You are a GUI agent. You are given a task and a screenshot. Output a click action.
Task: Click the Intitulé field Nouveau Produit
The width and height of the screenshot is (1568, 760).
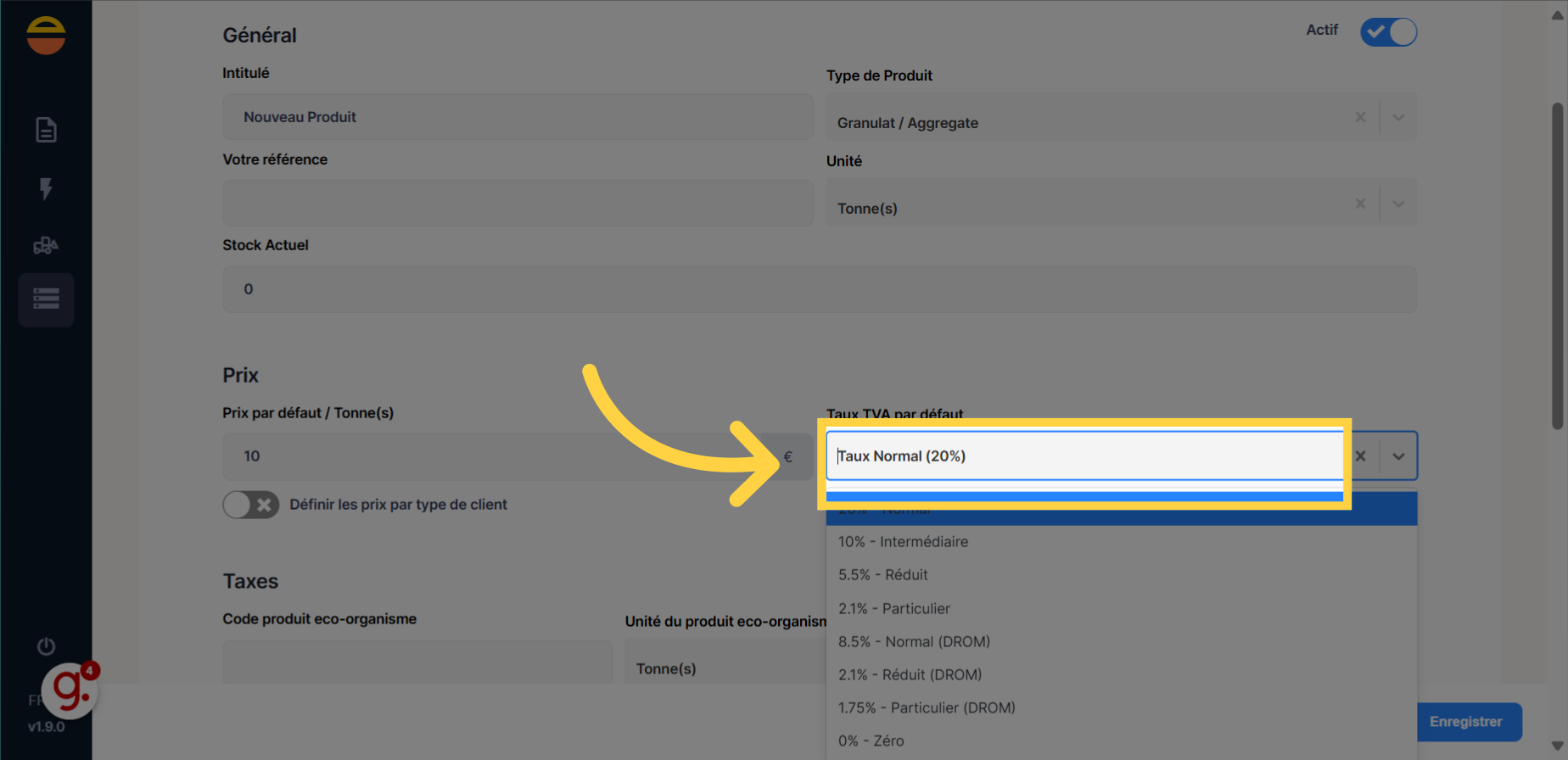tap(518, 117)
